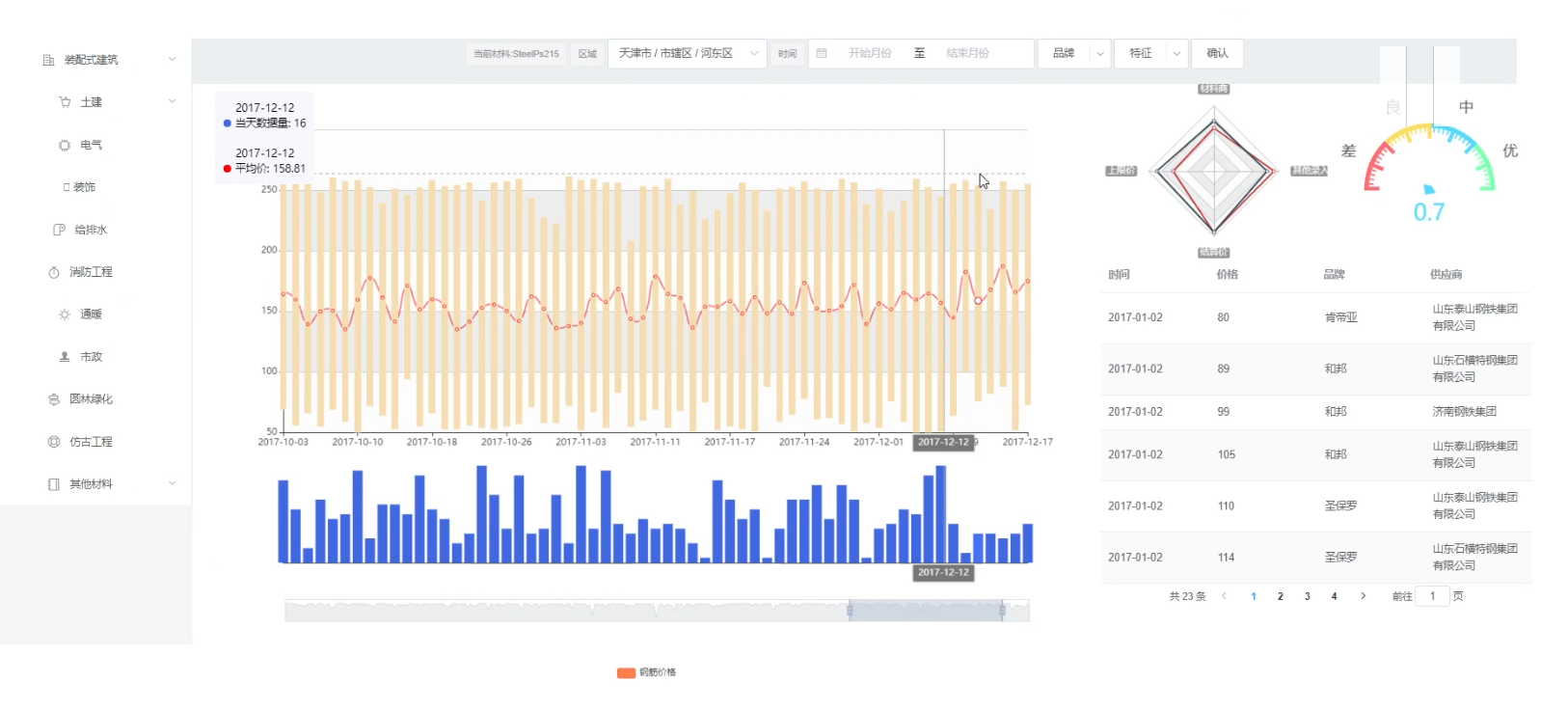Screen dimensions: 1568x711
Task: Go to page 3 of the table
Action: pos(1308,596)
